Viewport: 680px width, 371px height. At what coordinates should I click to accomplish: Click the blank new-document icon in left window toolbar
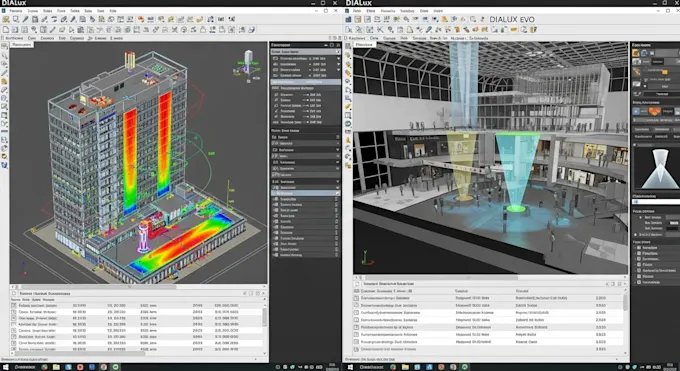pos(6,30)
